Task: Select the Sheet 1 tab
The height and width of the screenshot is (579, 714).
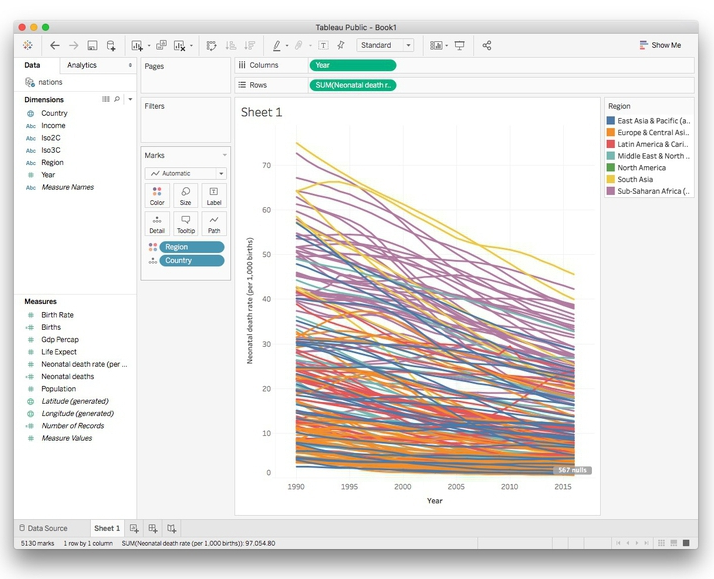Action: coord(107,528)
